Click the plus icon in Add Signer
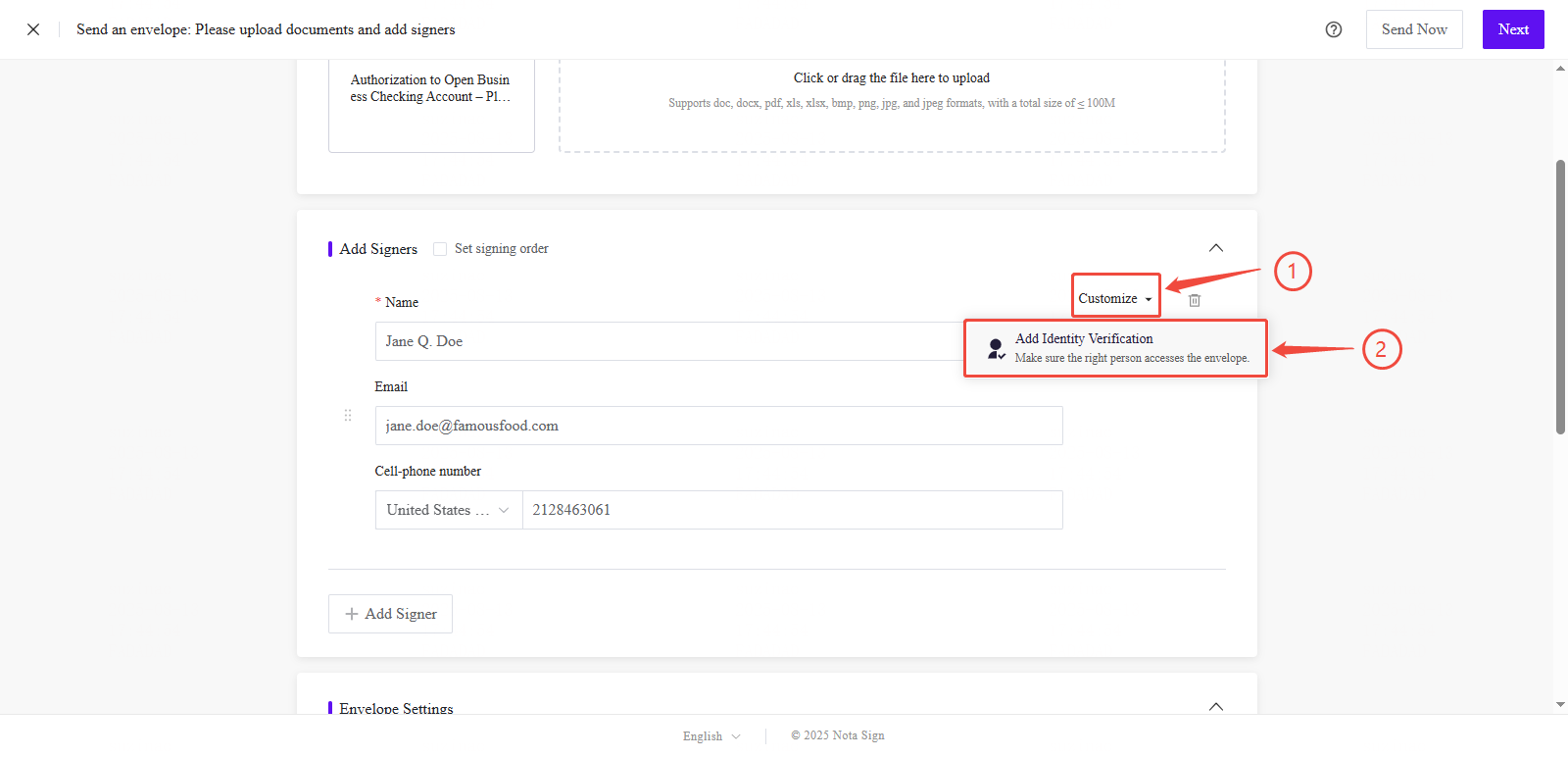The height and width of the screenshot is (758, 1568). (352, 614)
